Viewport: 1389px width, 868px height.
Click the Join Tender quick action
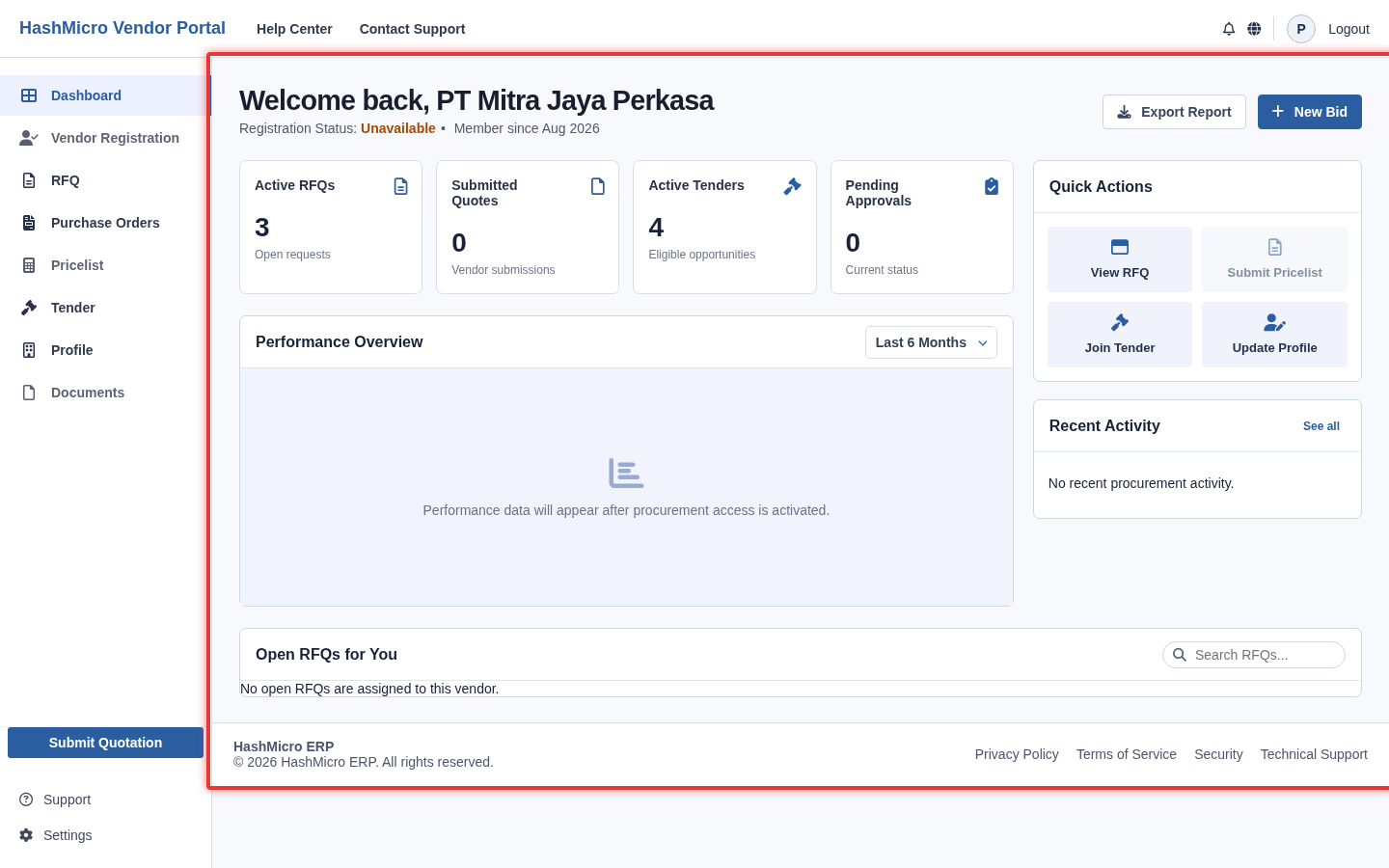pyautogui.click(x=1120, y=335)
